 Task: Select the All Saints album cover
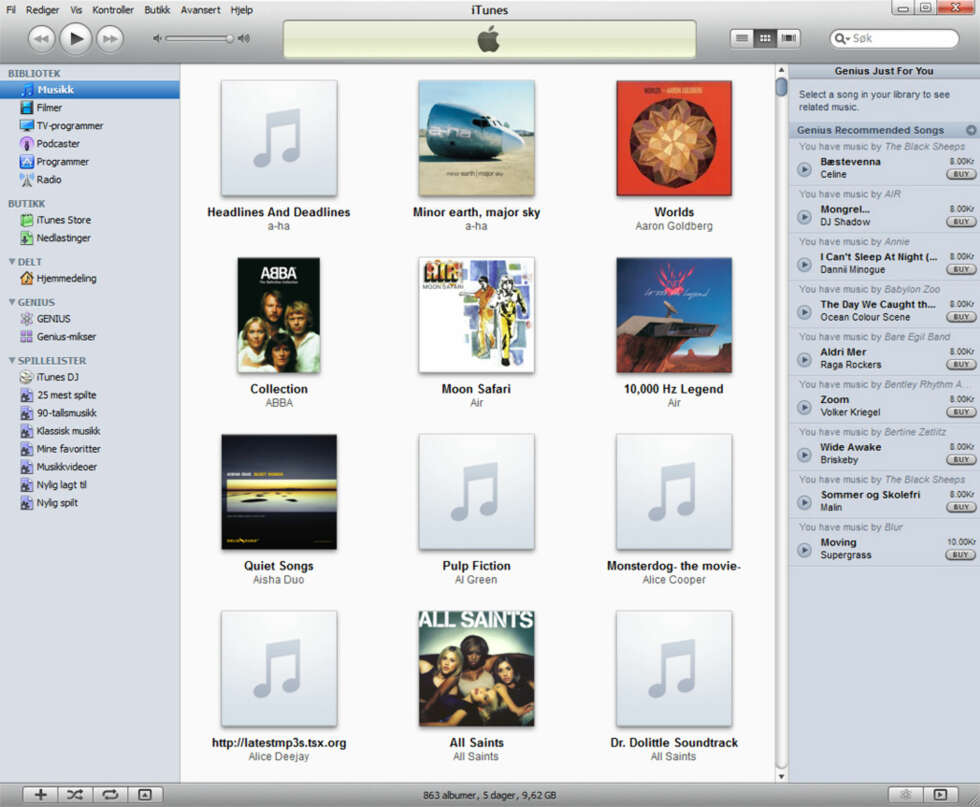click(x=476, y=669)
